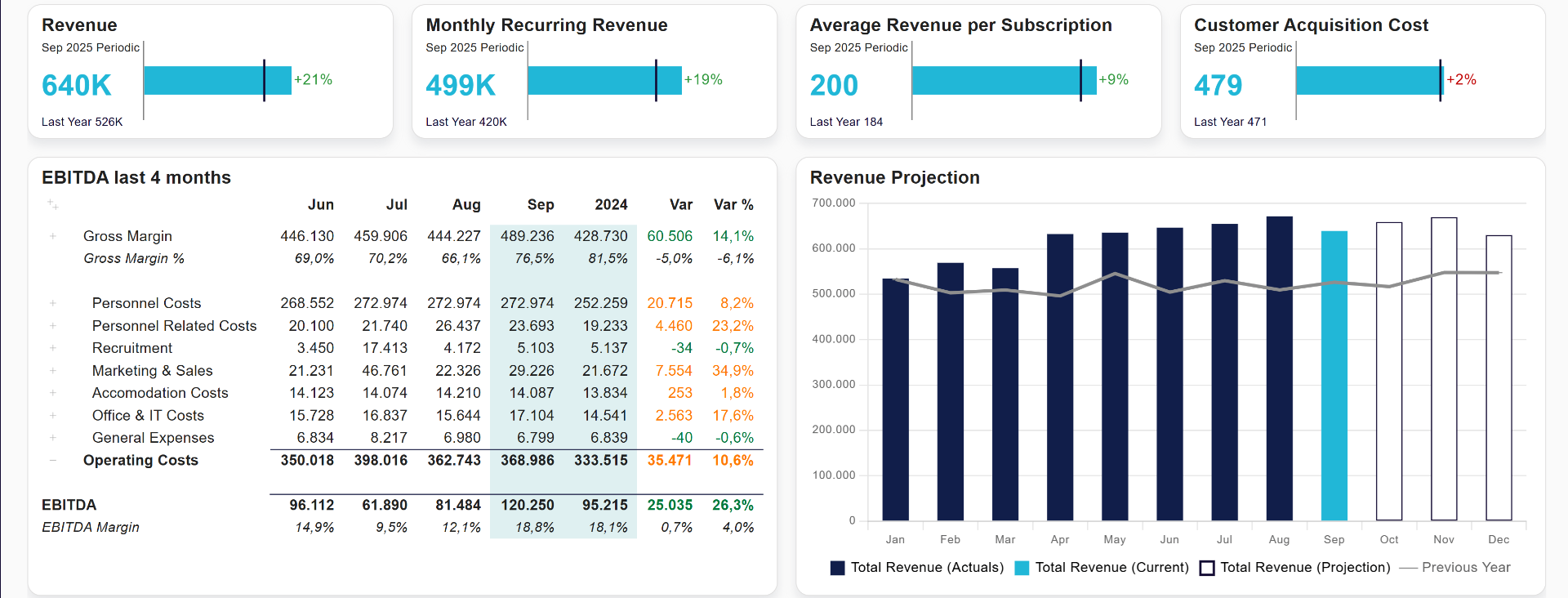Click the 200 average revenue value
Viewport: 1568px width, 598px height.
pyautogui.click(x=834, y=85)
